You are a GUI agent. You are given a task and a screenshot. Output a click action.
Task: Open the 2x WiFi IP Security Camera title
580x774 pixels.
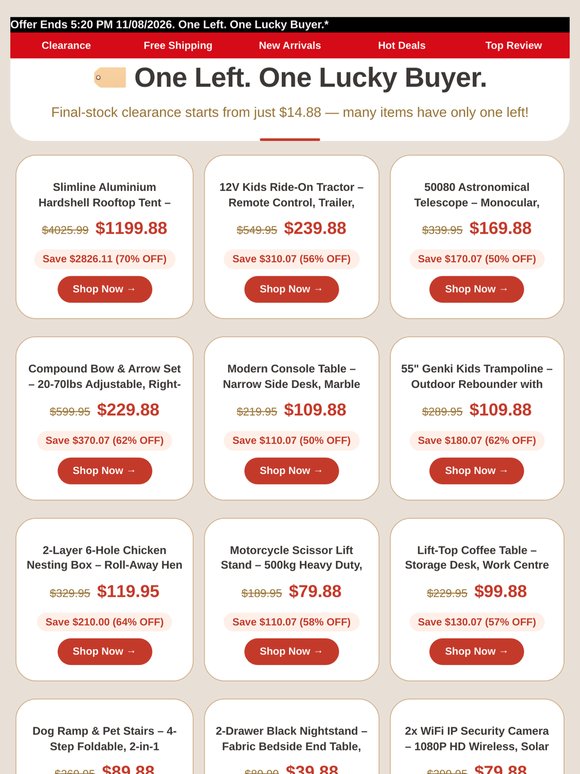[476, 738]
